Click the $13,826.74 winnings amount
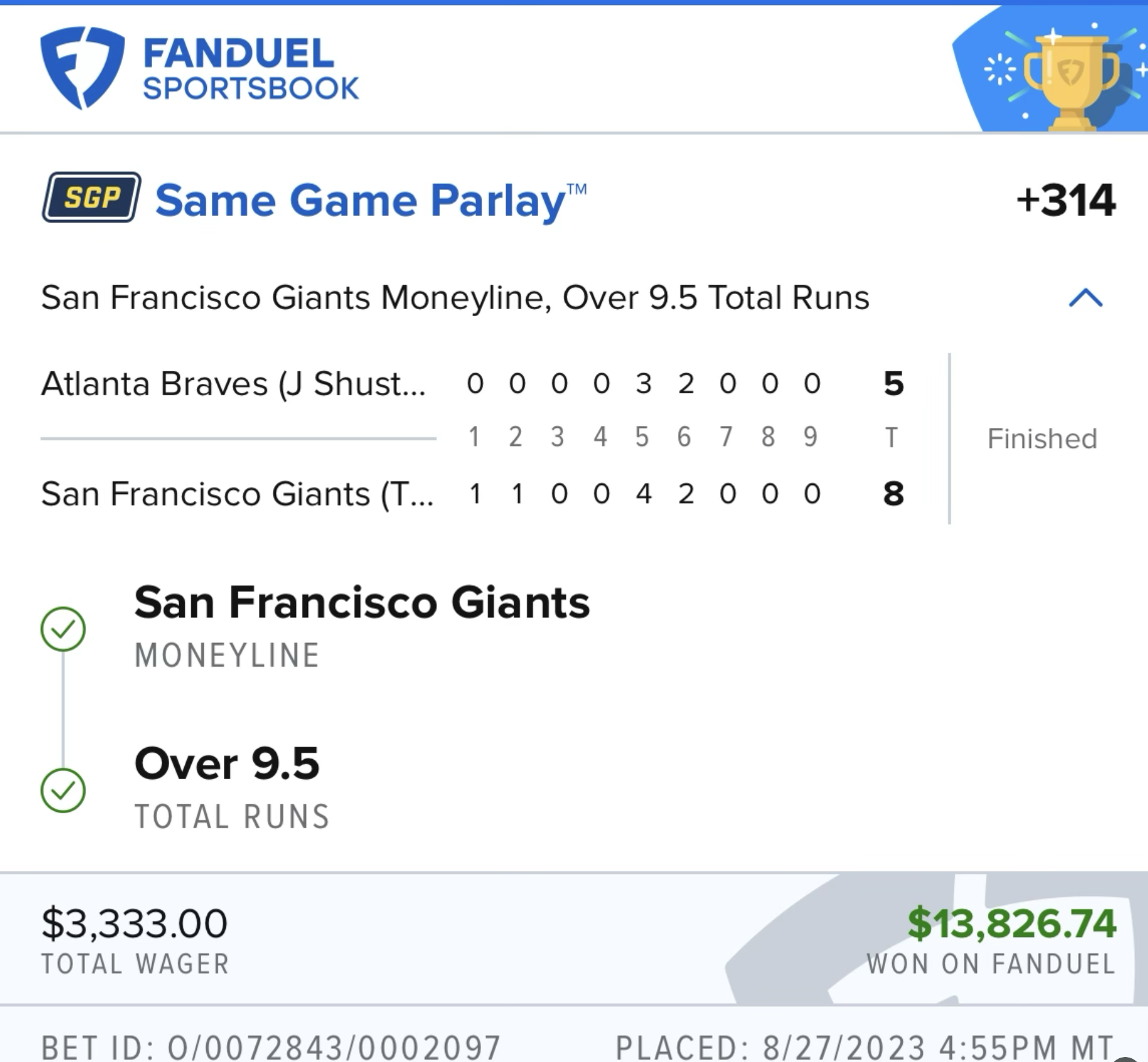 (x=1012, y=923)
